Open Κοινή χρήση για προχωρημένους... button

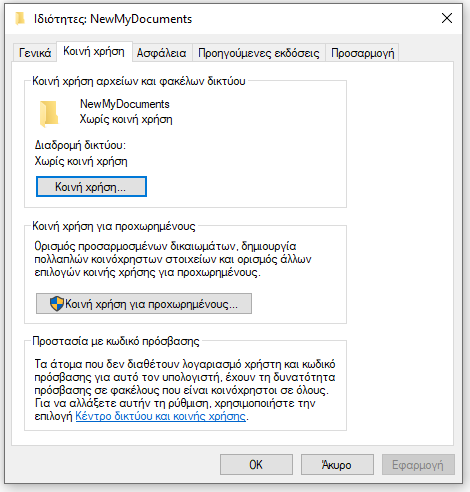pyautogui.click(x=144, y=304)
